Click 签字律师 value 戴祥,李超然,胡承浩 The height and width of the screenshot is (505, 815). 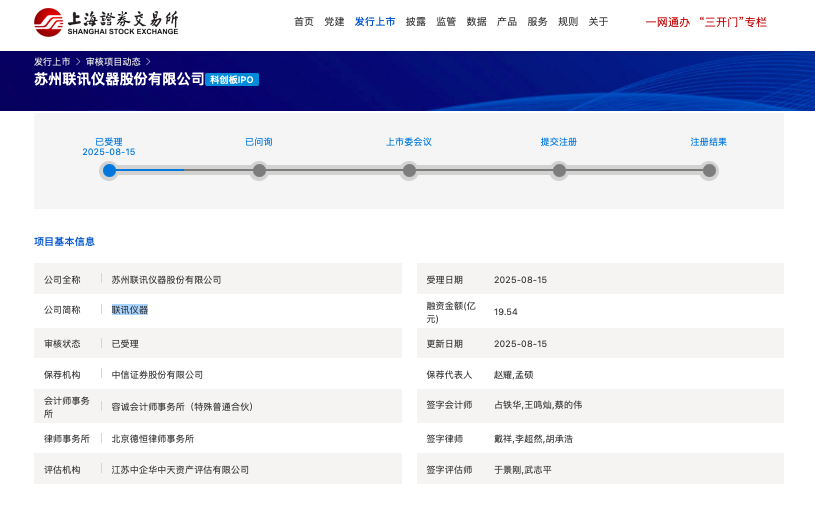coord(533,439)
